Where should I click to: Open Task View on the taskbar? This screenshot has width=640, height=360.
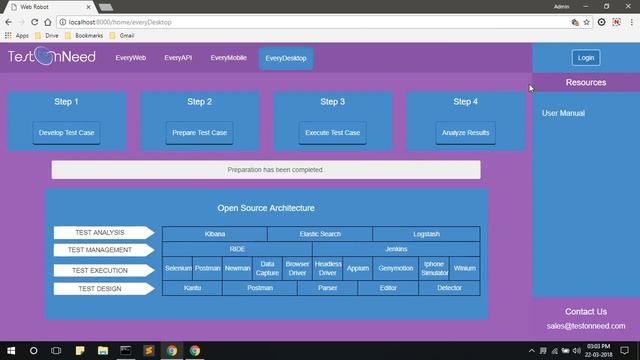tap(56, 351)
